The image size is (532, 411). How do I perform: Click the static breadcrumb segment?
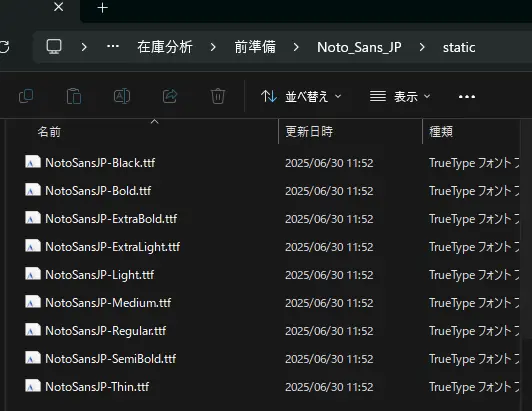(x=459, y=48)
